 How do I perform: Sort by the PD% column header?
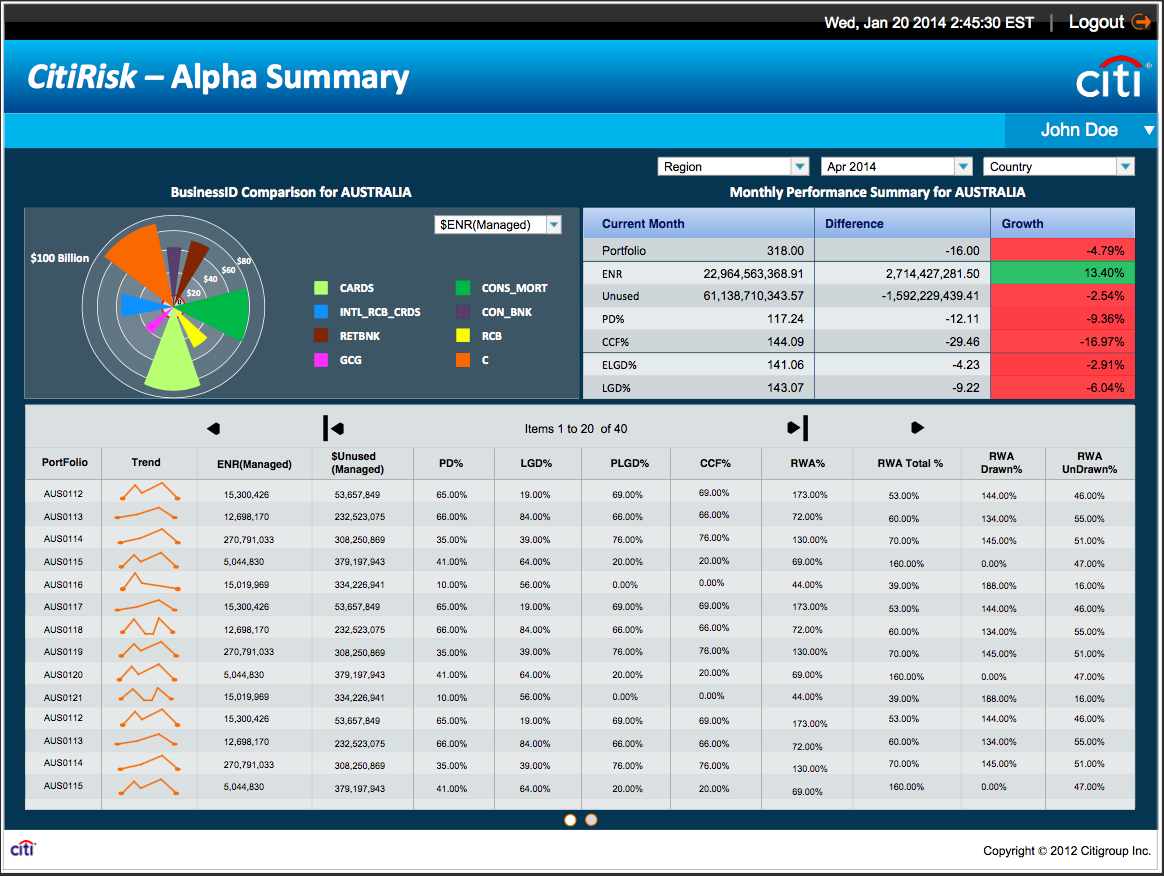(x=451, y=463)
